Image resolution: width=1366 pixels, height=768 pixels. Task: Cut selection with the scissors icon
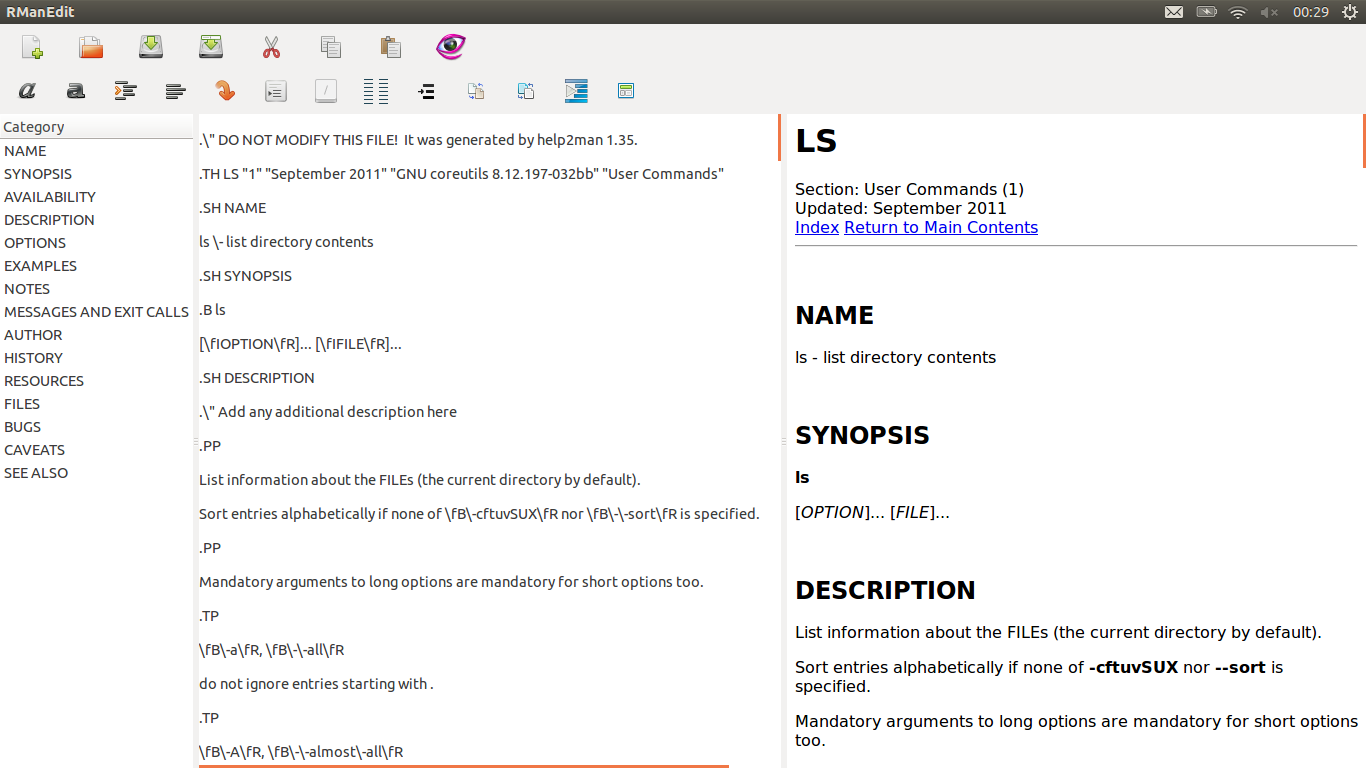[271, 47]
